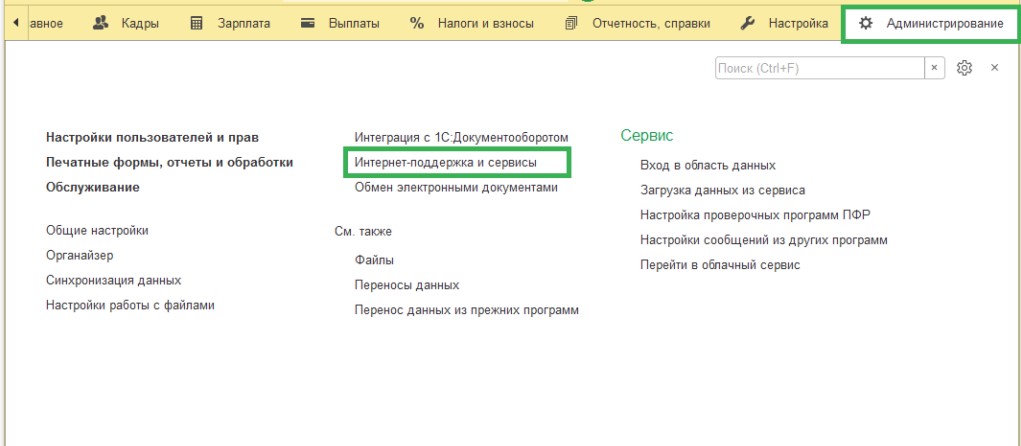1021x446 pixels.
Task: Click the Настройка wrench icon
Action: click(747, 22)
